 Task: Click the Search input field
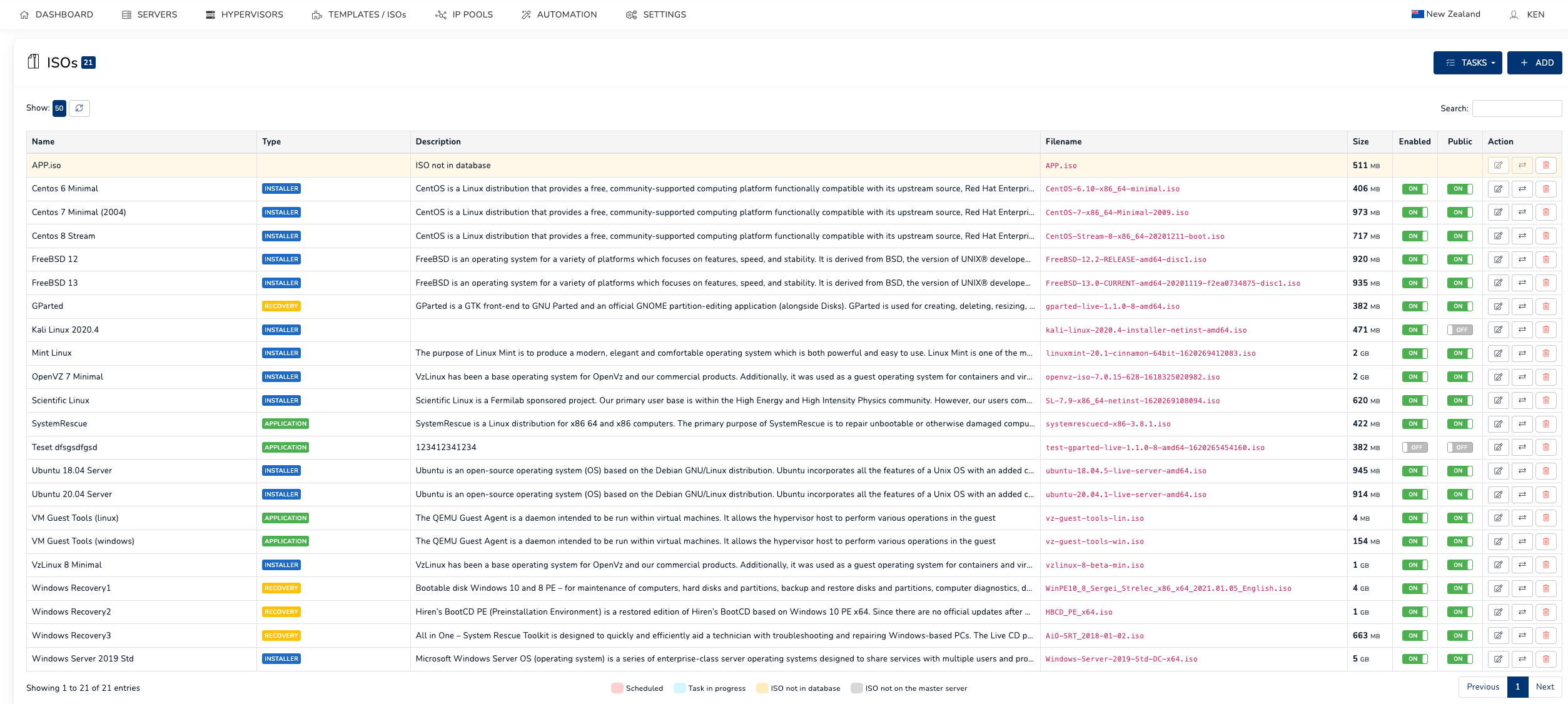click(x=1517, y=108)
